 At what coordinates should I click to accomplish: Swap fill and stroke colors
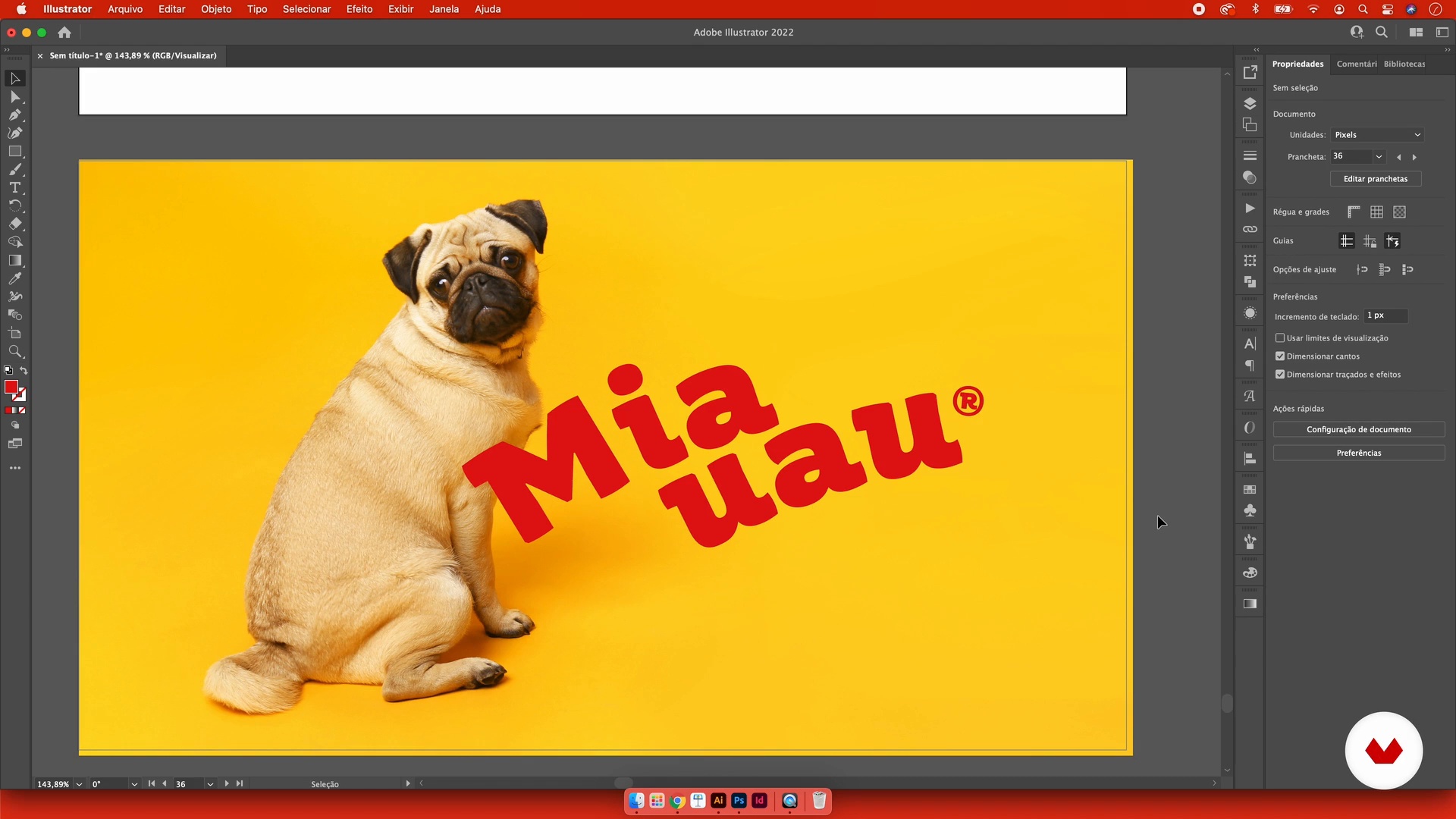tap(24, 371)
